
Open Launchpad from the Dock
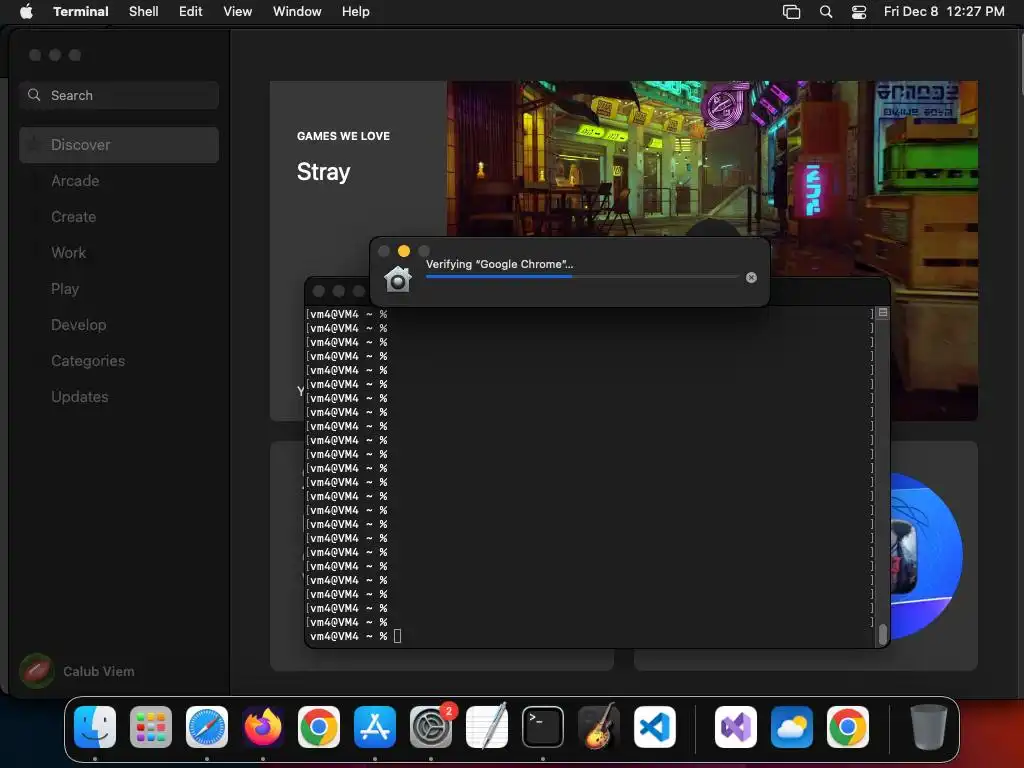point(151,727)
